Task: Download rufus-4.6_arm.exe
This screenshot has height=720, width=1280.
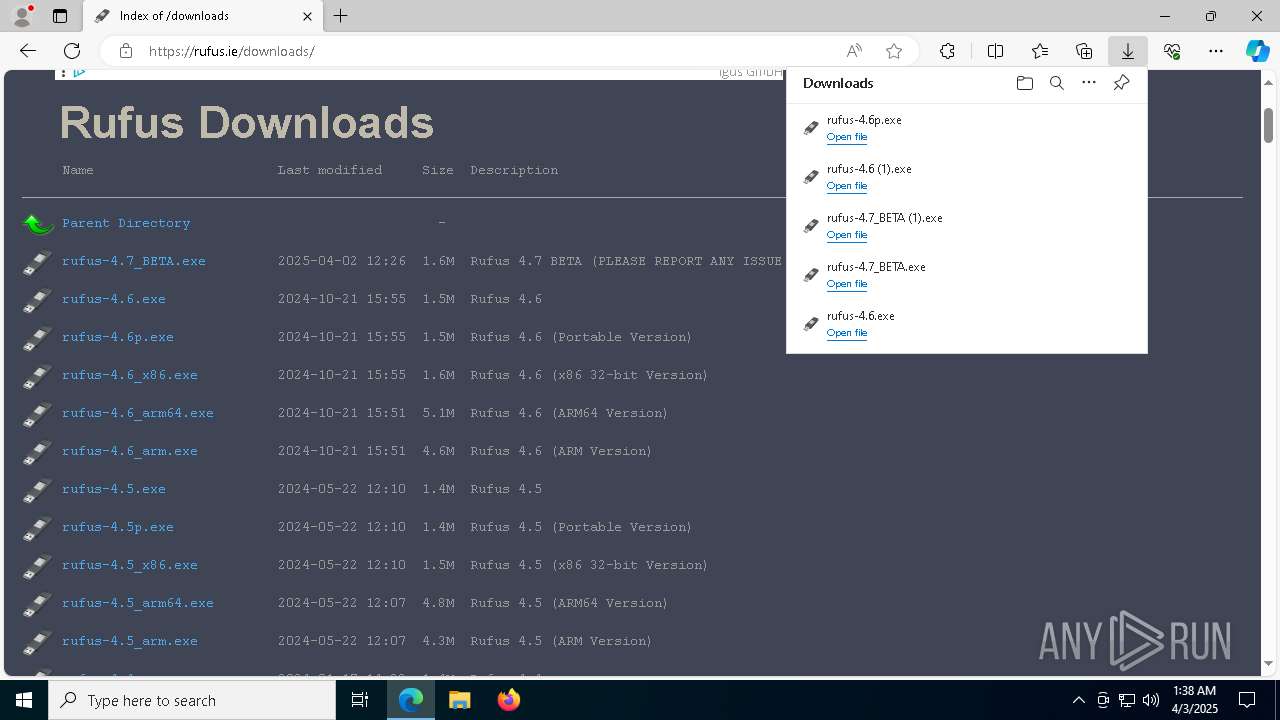Action: 130,451
